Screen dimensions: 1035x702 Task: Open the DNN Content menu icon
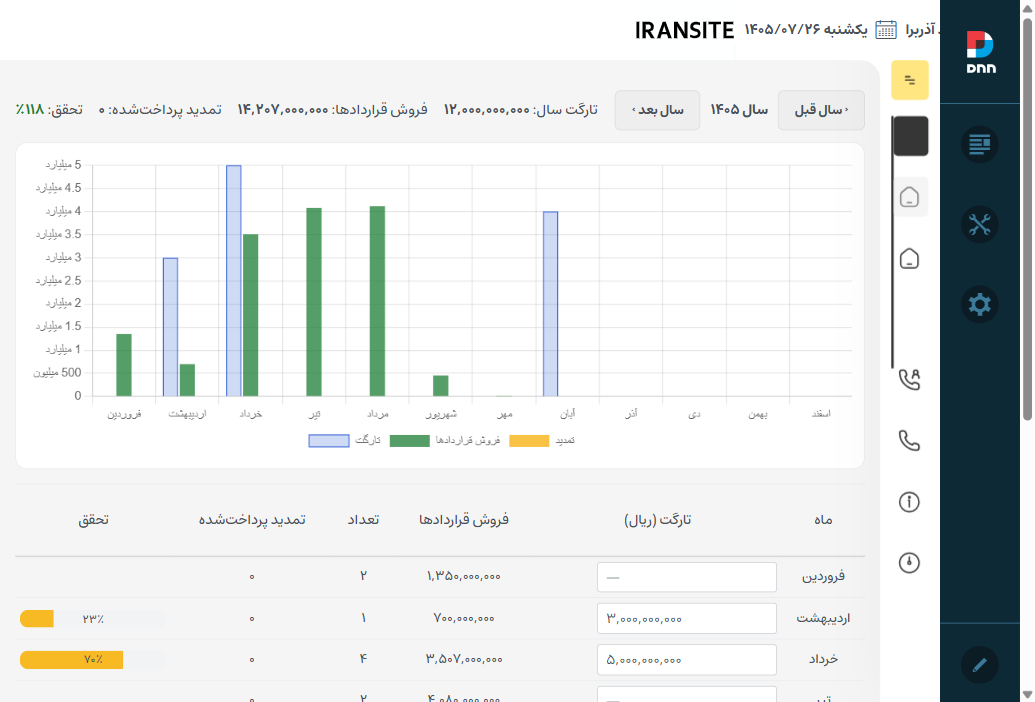click(x=980, y=144)
